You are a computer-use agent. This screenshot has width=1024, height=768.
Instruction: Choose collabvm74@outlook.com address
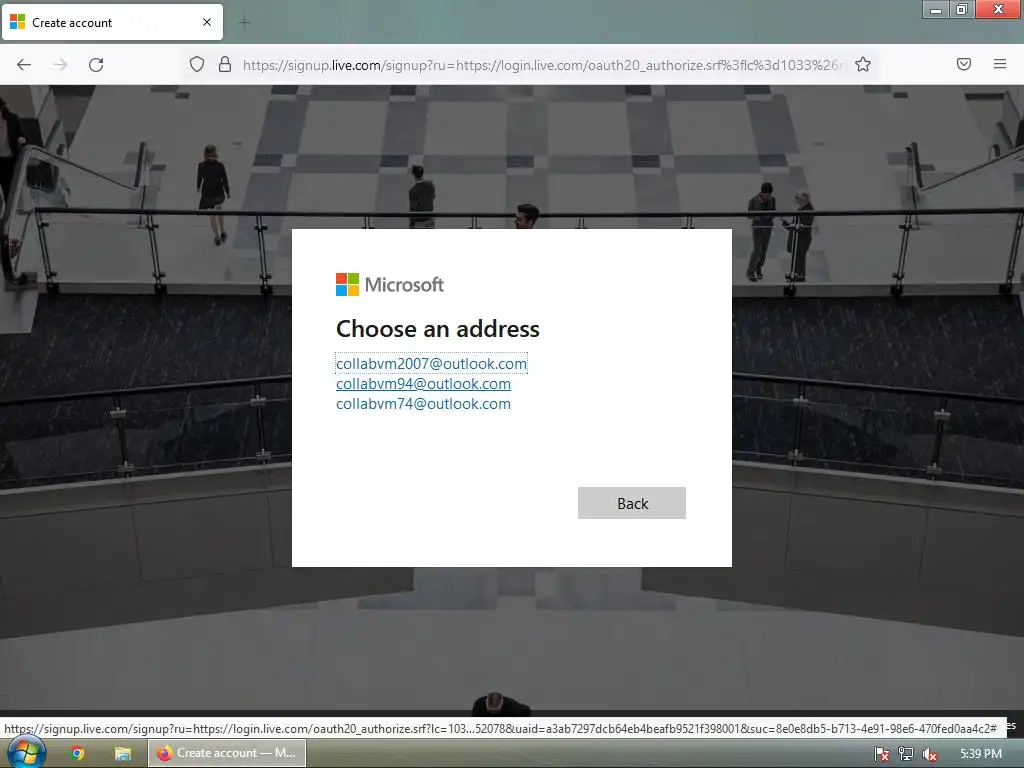pyautogui.click(x=423, y=404)
